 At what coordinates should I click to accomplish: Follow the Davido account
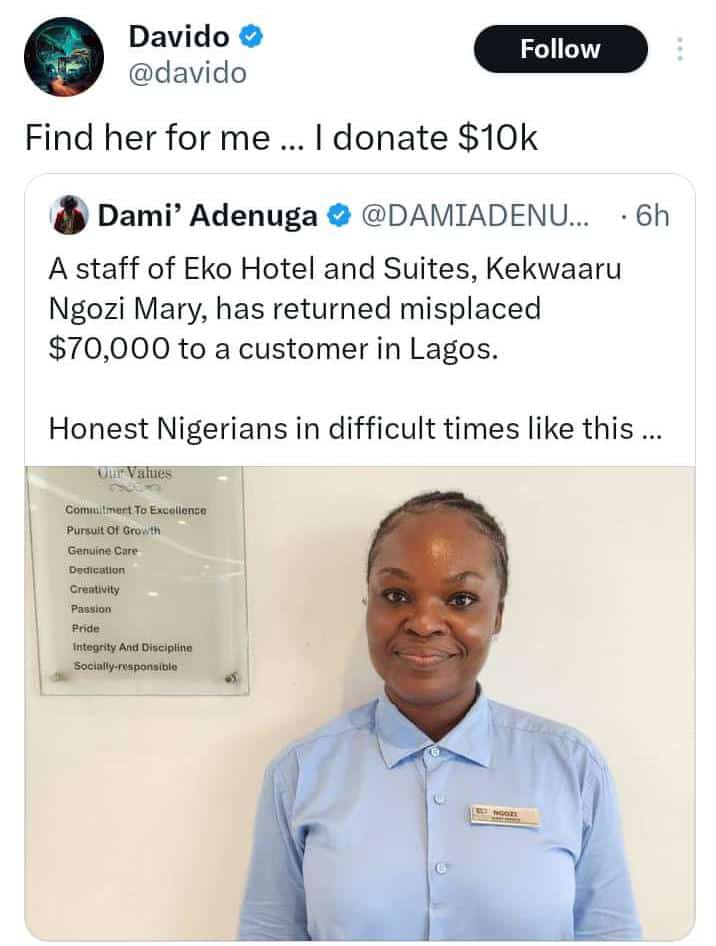(560, 49)
